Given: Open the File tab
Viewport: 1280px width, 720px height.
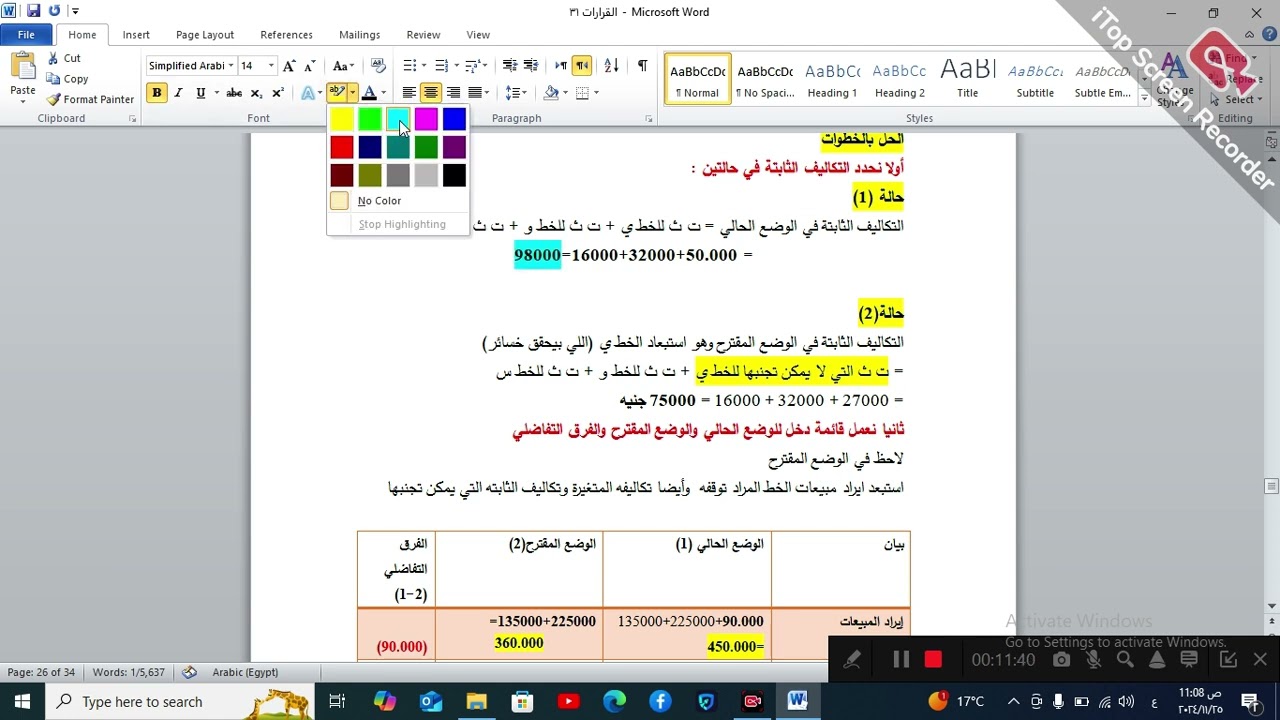Looking at the screenshot, I should (x=26, y=35).
